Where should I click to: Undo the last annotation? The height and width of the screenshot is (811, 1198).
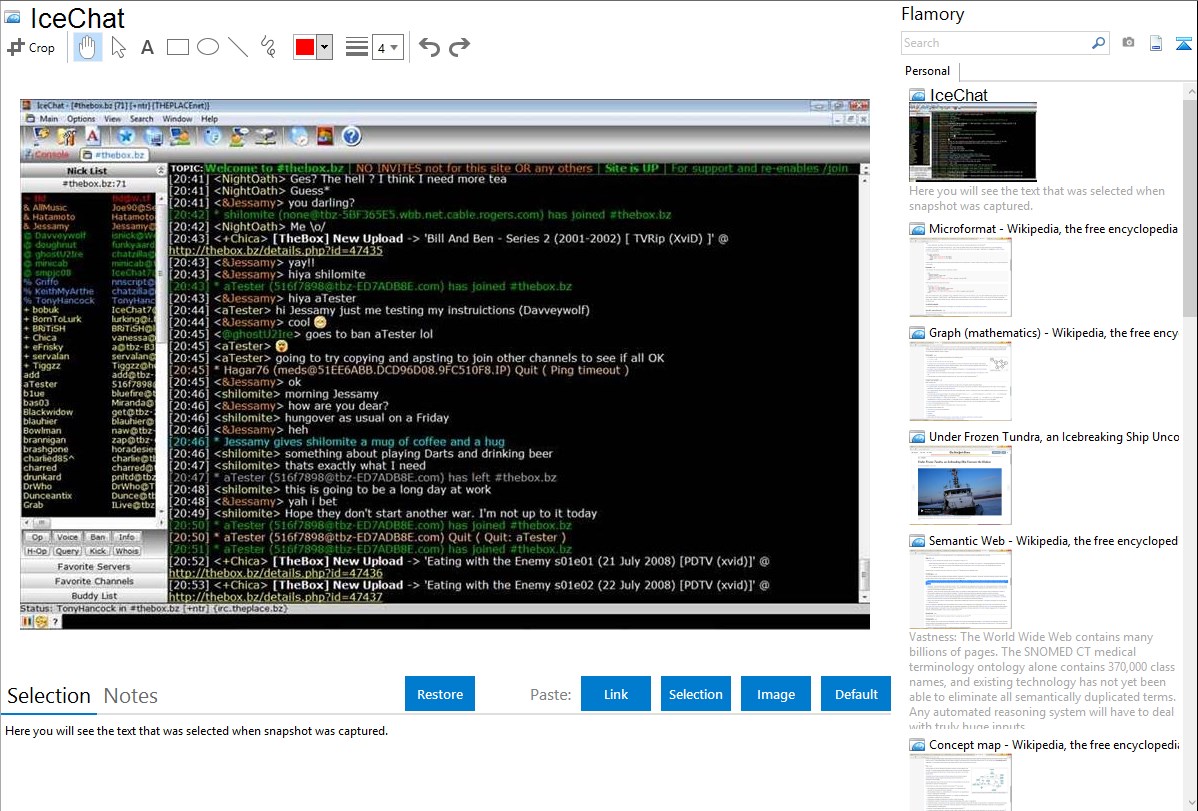(429, 47)
